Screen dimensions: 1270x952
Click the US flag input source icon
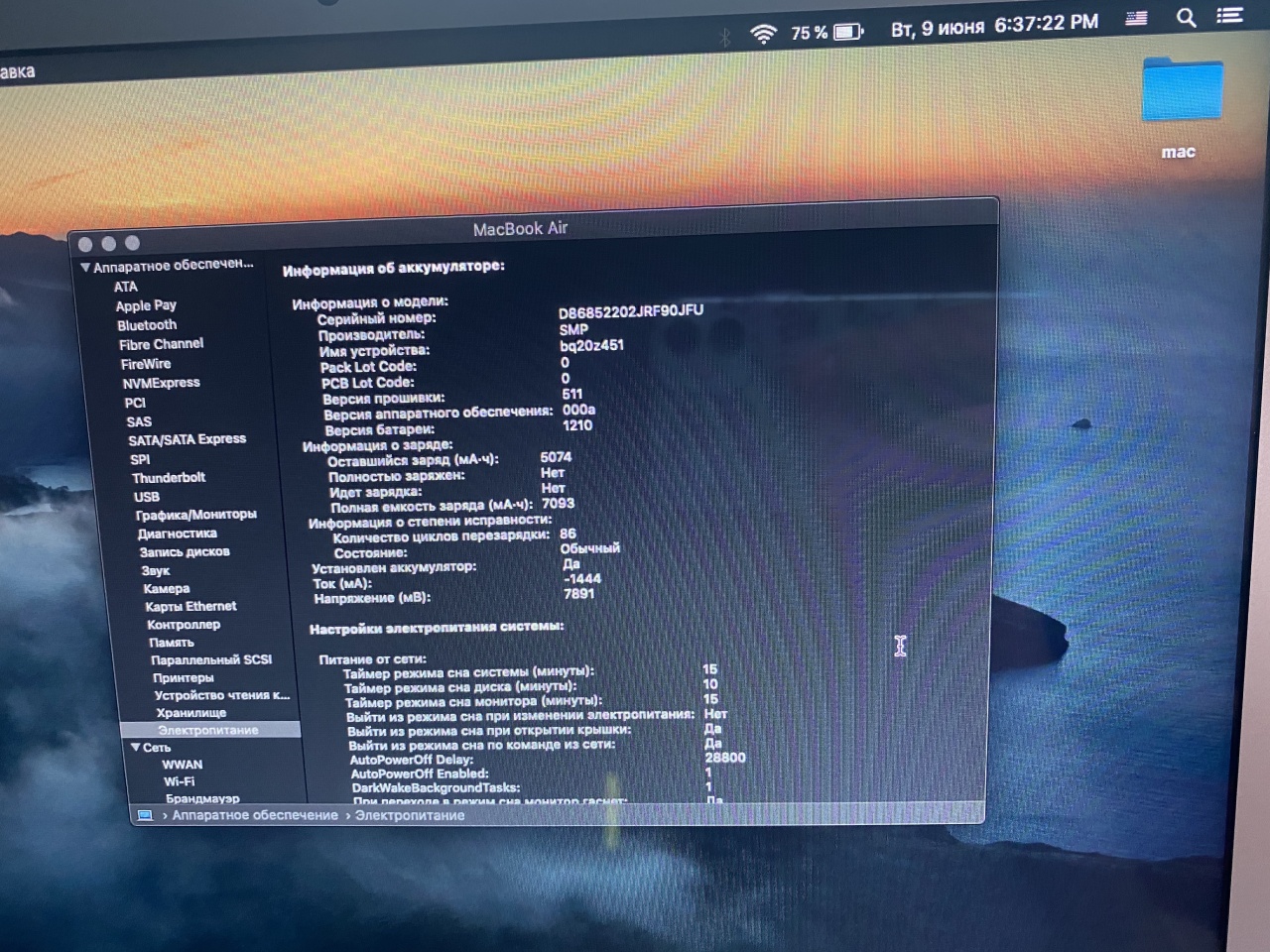tap(1137, 19)
